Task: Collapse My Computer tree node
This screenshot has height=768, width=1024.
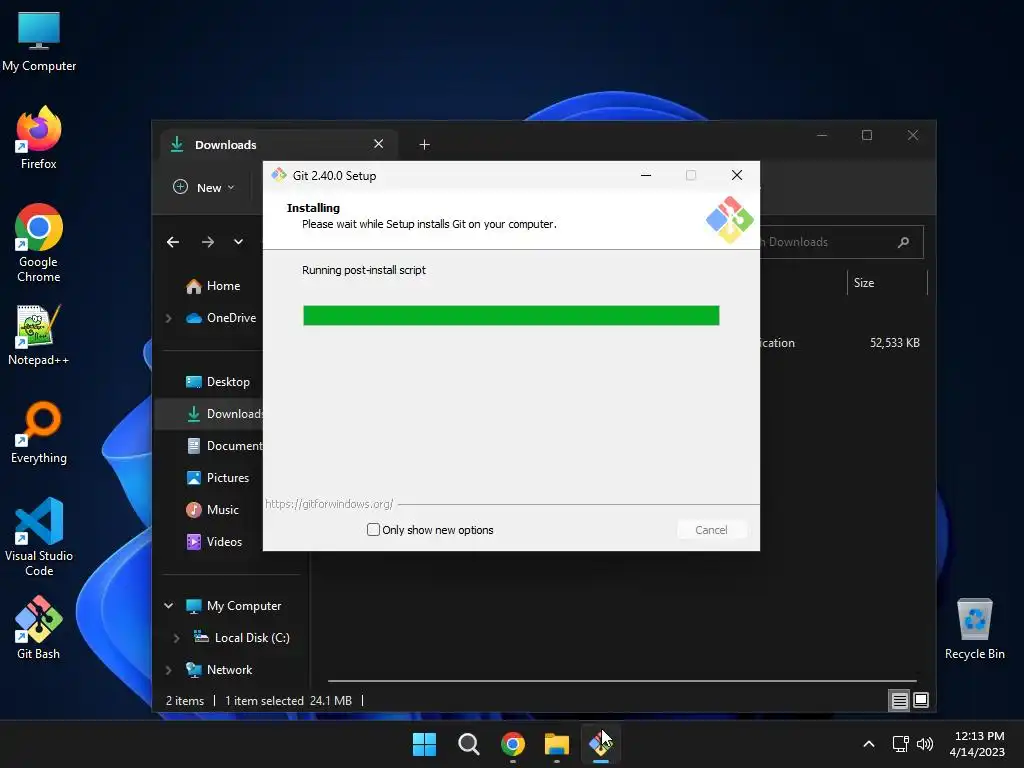Action: point(168,606)
